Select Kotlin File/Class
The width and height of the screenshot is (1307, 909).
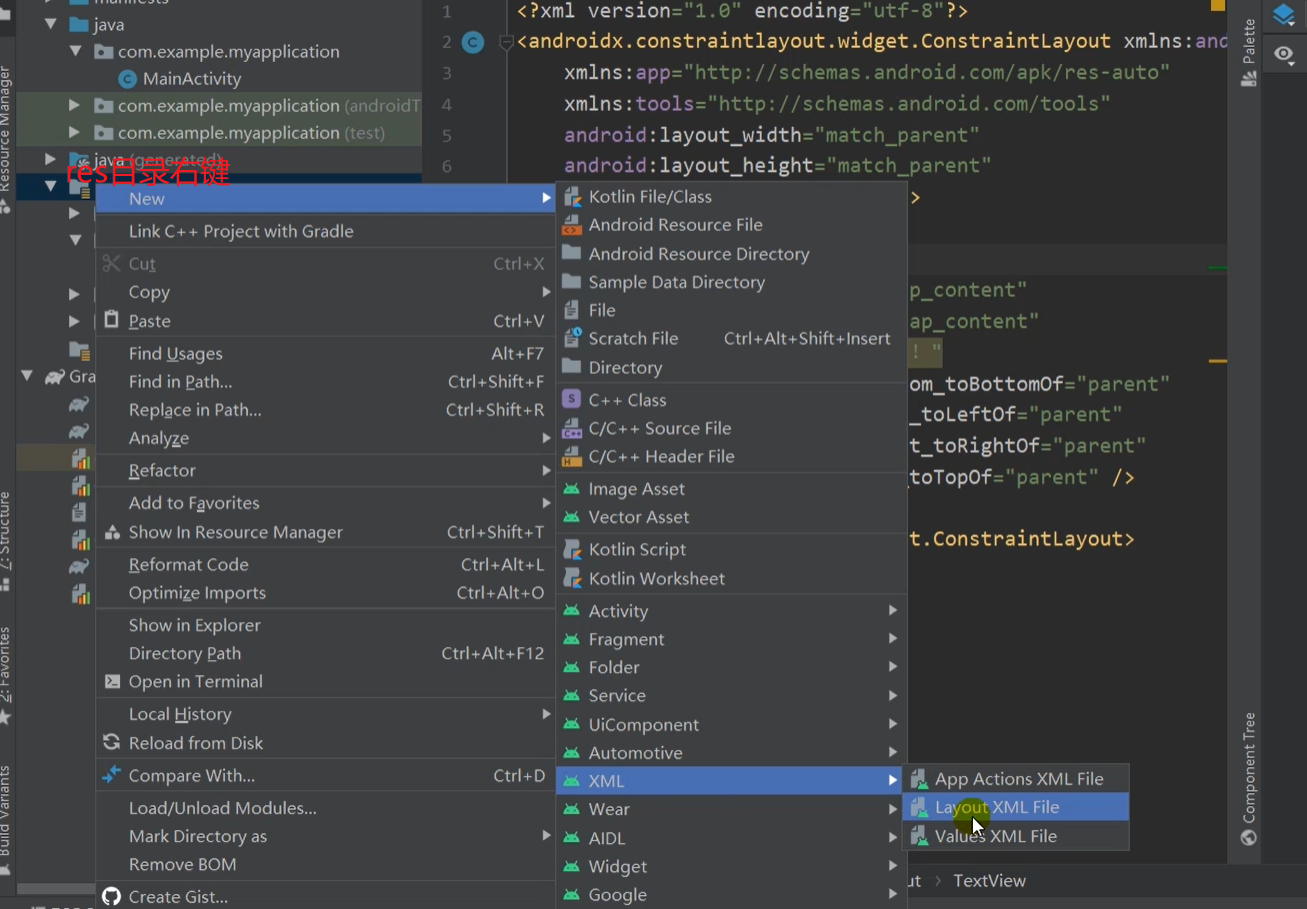point(731,197)
